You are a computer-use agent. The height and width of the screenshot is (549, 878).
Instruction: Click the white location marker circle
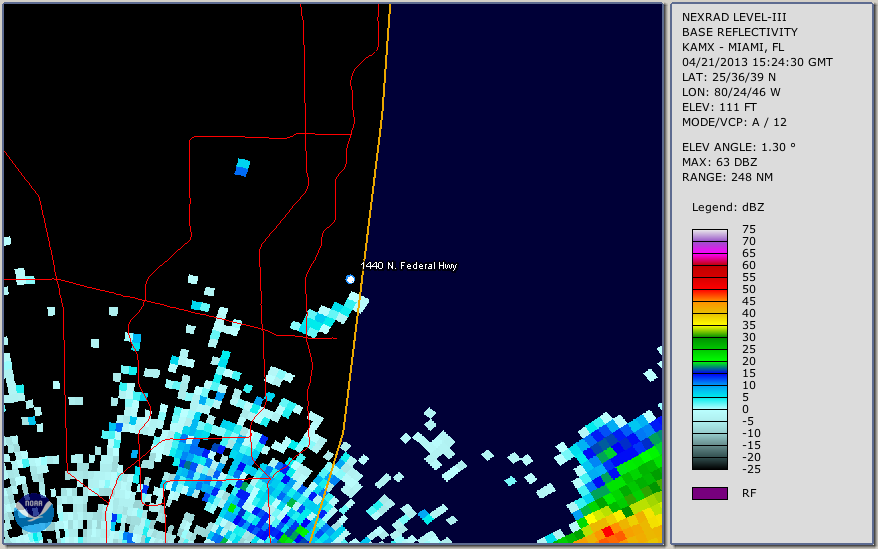tap(350, 279)
